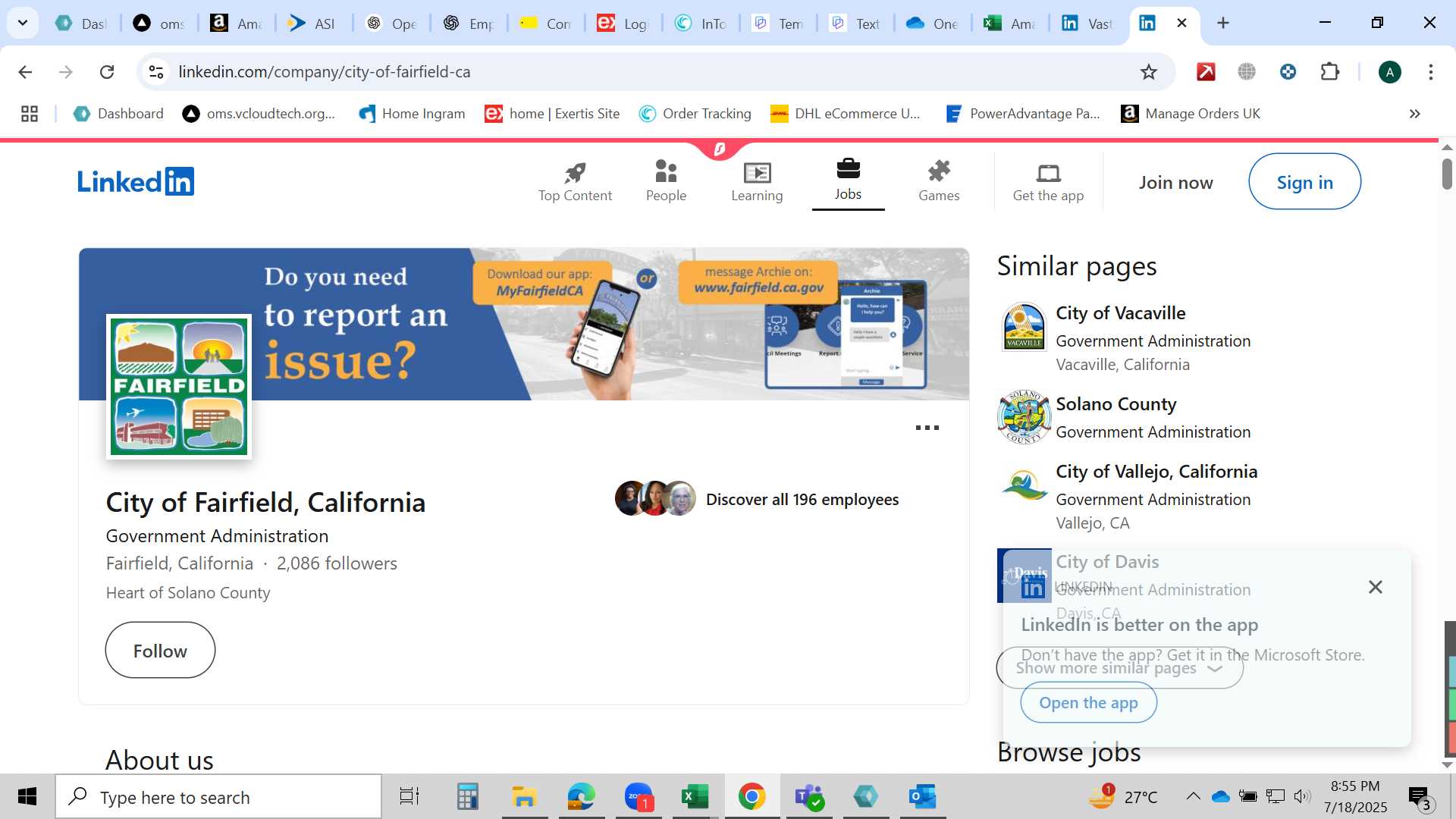
Task: Open the tab search dropdown arrow
Action: pyautogui.click(x=23, y=23)
